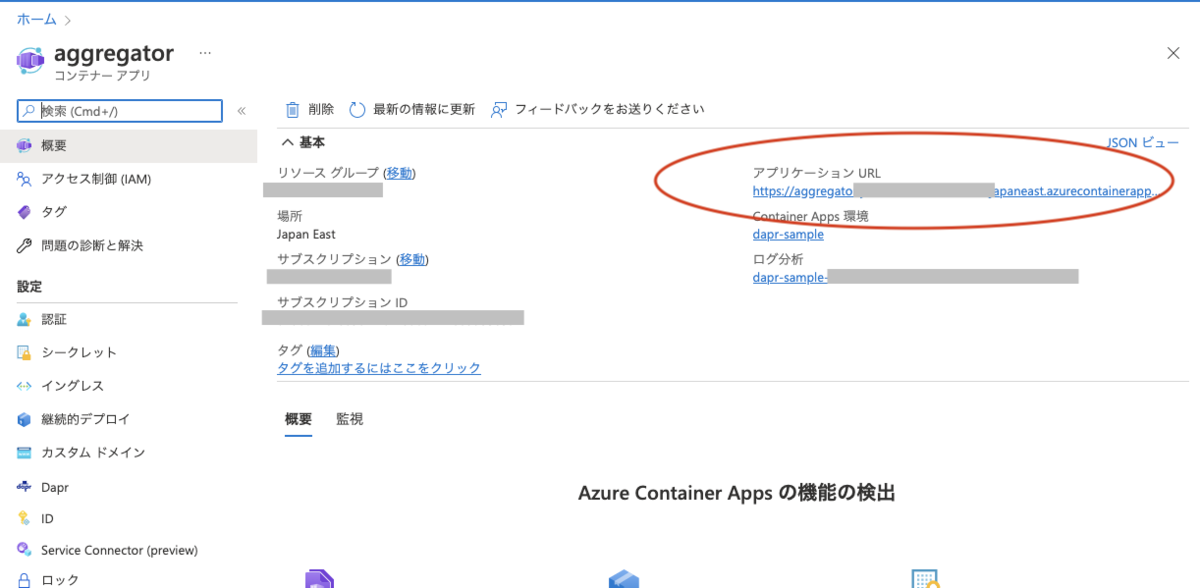Close the aggregator blade with X
The height and width of the screenshot is (588, 1200).
(1173, 53)
